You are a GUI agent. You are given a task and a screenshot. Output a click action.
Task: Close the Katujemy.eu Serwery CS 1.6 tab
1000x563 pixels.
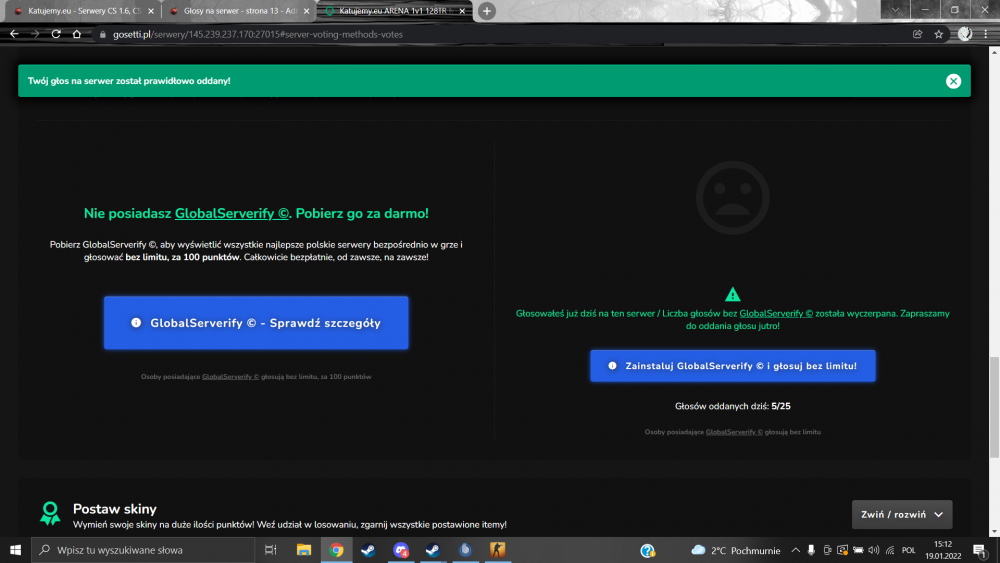click(x=151, y=11)
